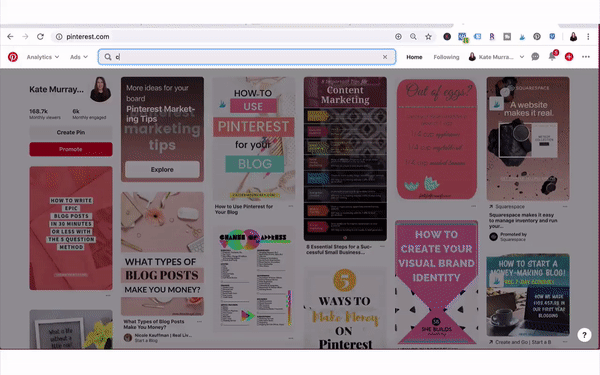This screenshot has height=375, width=600.
Task: Open Nicole Kauffman | Real Liv... pinner link
Action: tap(163, 335)
